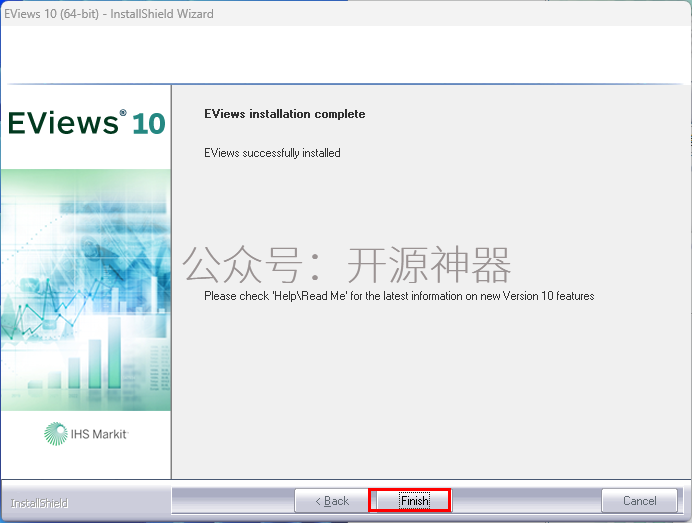Click the EViews chart artwork image
This screenshot has height=523, width=692.
[x=86, y=290]
